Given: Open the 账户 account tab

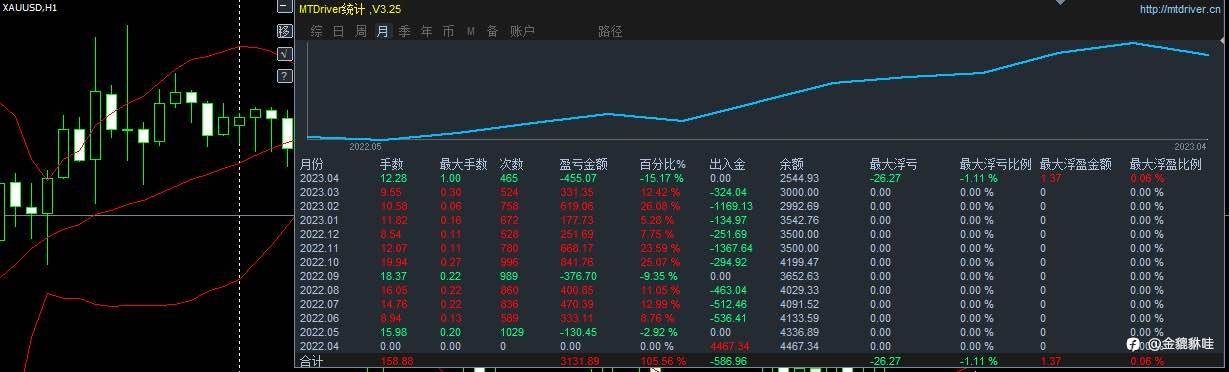Looking at the screenshot, I should tap(522, 31).
